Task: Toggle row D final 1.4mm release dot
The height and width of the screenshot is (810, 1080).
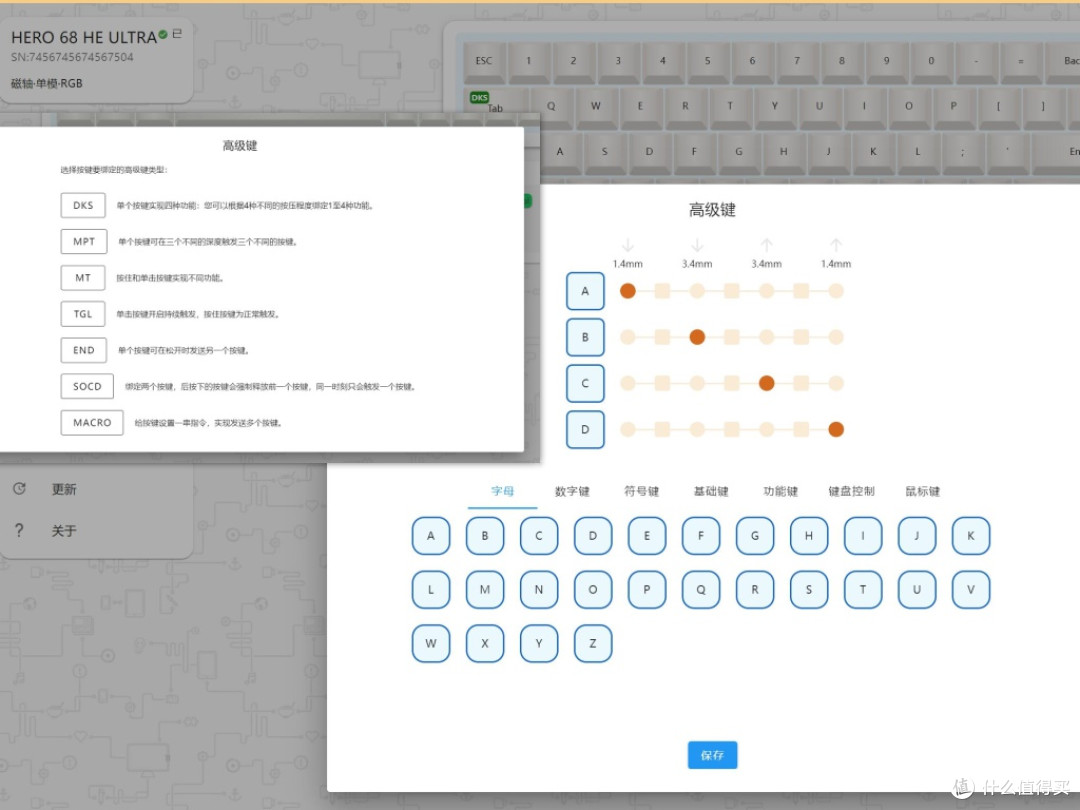Action: [x=836, y=429]
